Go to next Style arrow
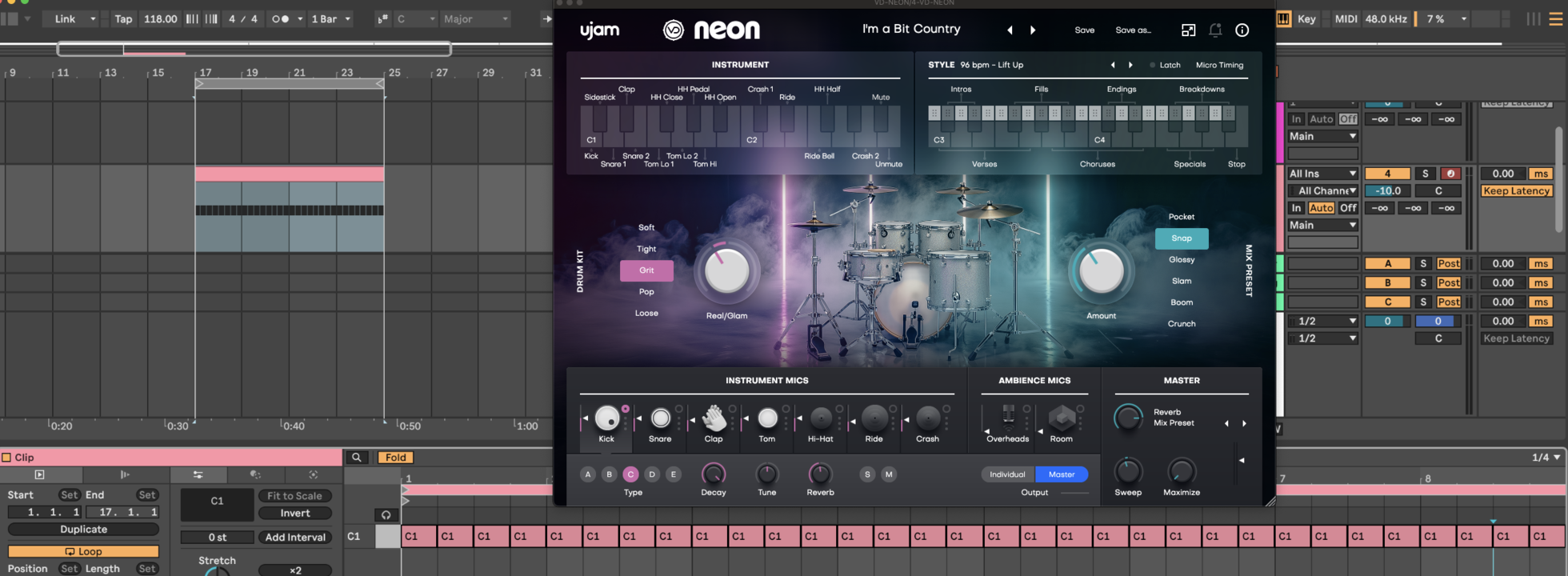This screenshot has height=576, width=1568. coord(1130,65)
